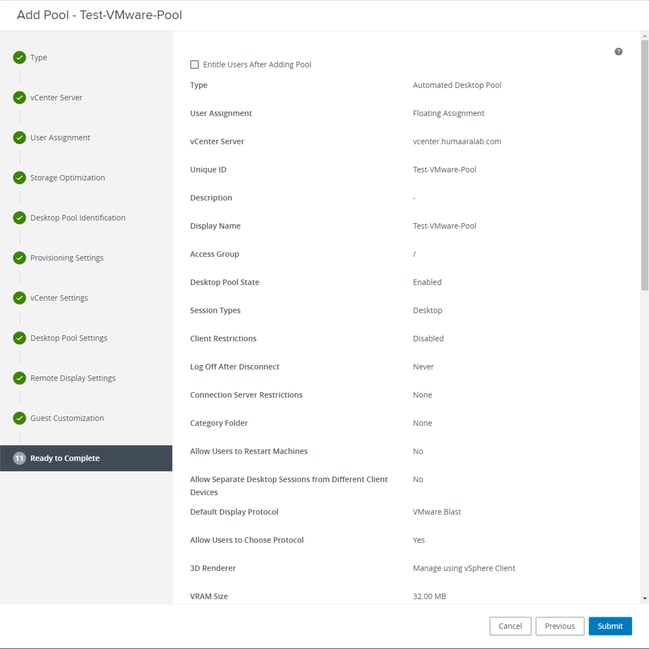Go to the Type wizard step

38,58
